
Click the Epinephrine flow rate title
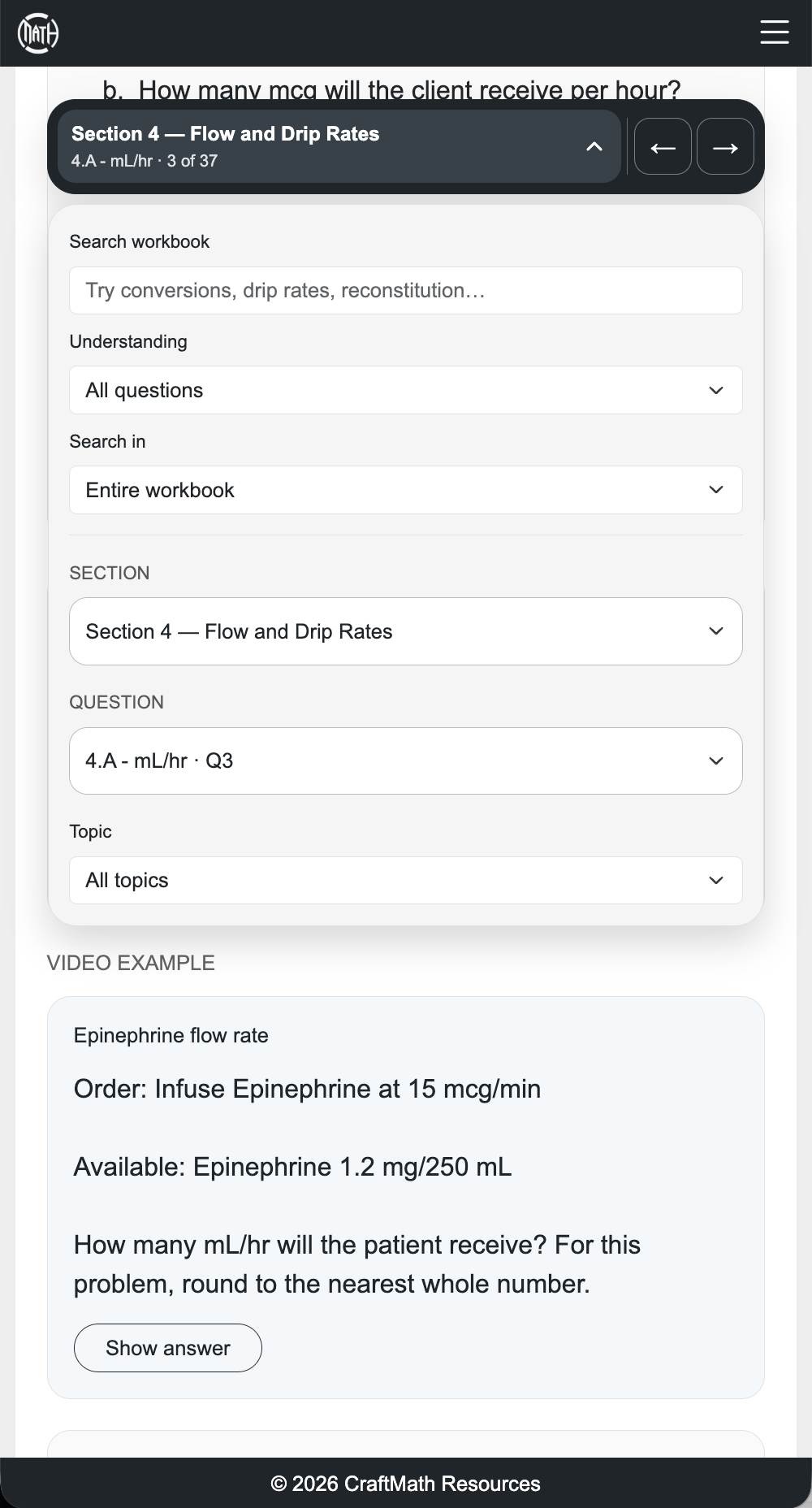[171, 1035]
